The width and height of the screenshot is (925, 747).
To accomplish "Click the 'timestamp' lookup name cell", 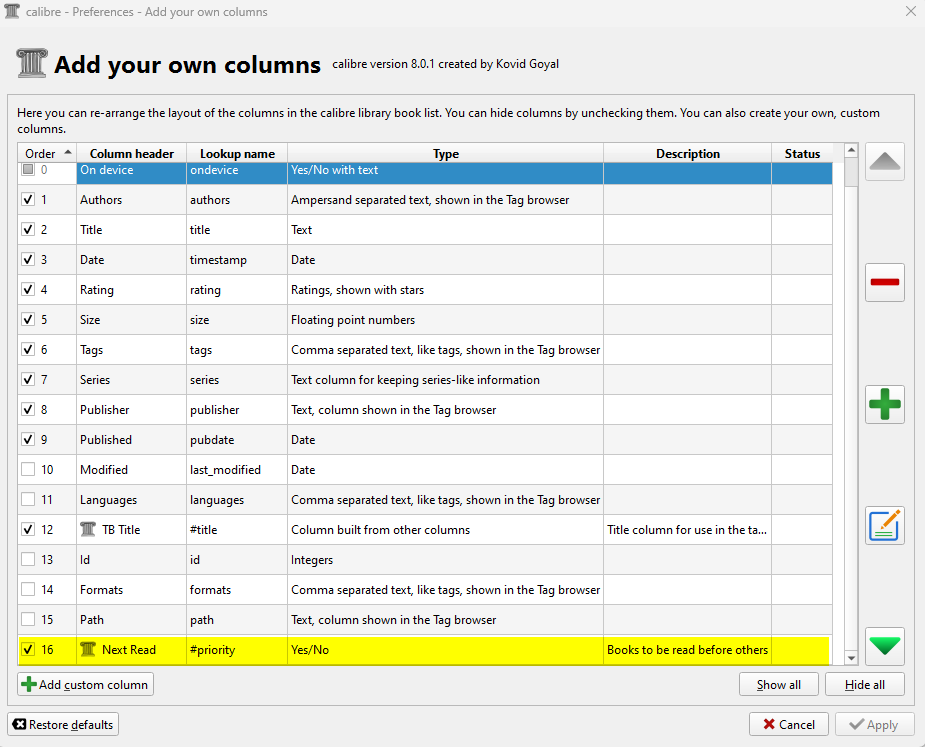I will point(237,260).
